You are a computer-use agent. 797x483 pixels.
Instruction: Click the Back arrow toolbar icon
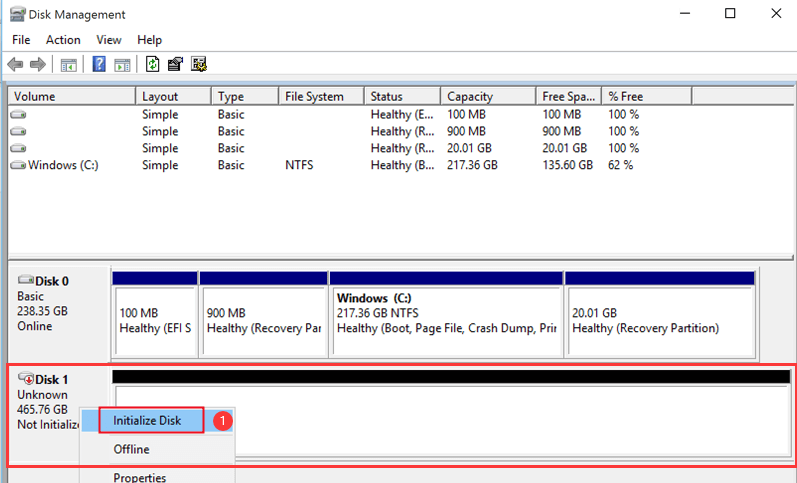tap(15, 65)
